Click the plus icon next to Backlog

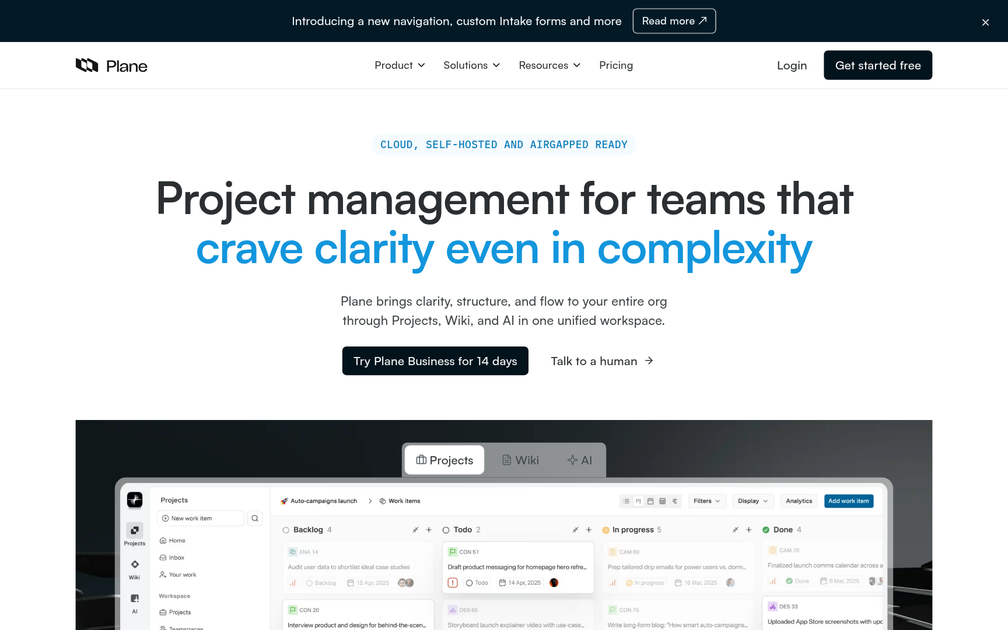(x=429, y=530)
